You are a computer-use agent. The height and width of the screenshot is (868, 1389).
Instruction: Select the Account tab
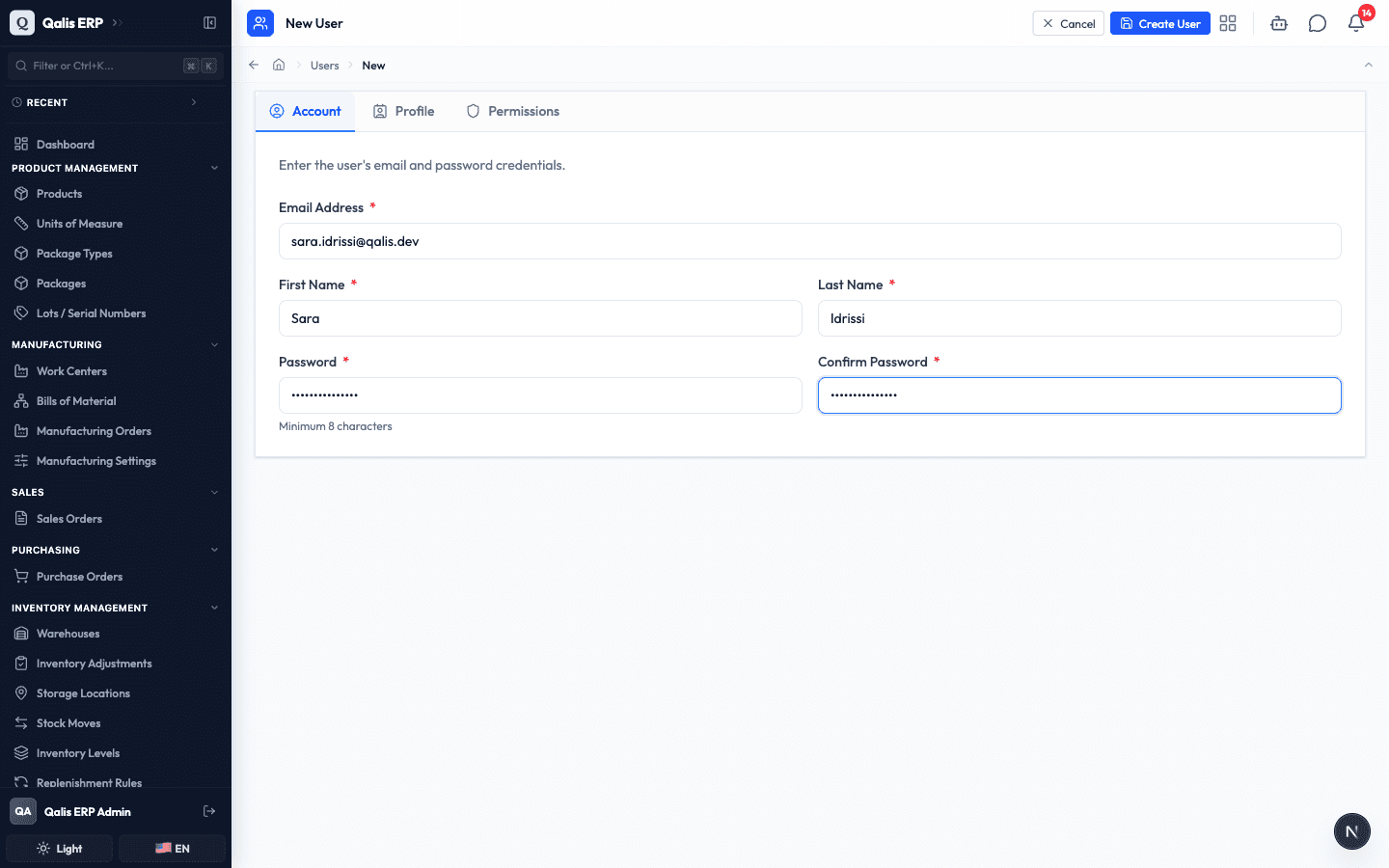[x=305, y=112]
